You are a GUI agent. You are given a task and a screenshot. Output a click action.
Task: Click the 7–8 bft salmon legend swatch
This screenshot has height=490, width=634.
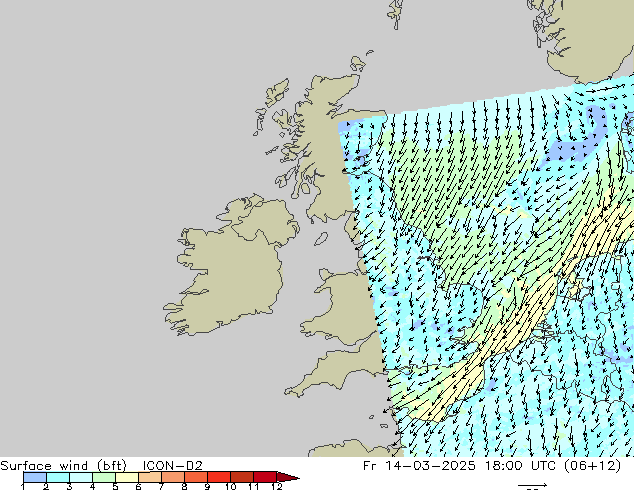click(x=173, y=477)
